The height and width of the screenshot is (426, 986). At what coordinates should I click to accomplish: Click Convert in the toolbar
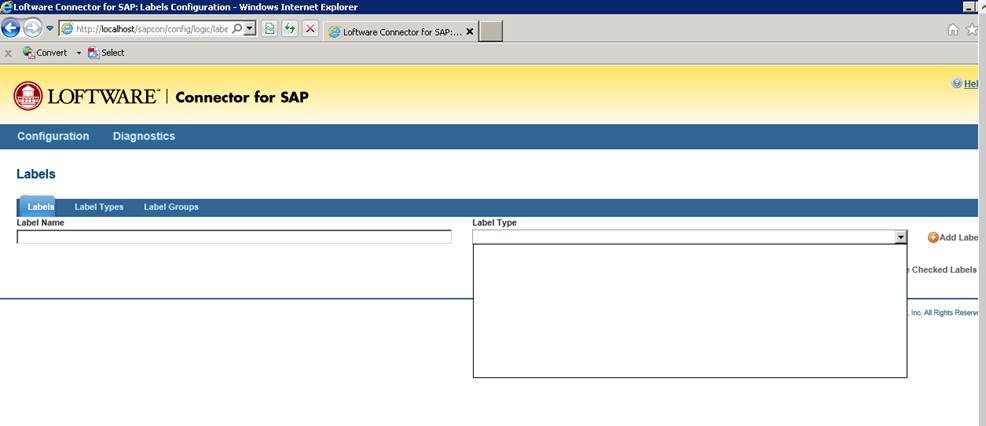(x=45, y=53)
